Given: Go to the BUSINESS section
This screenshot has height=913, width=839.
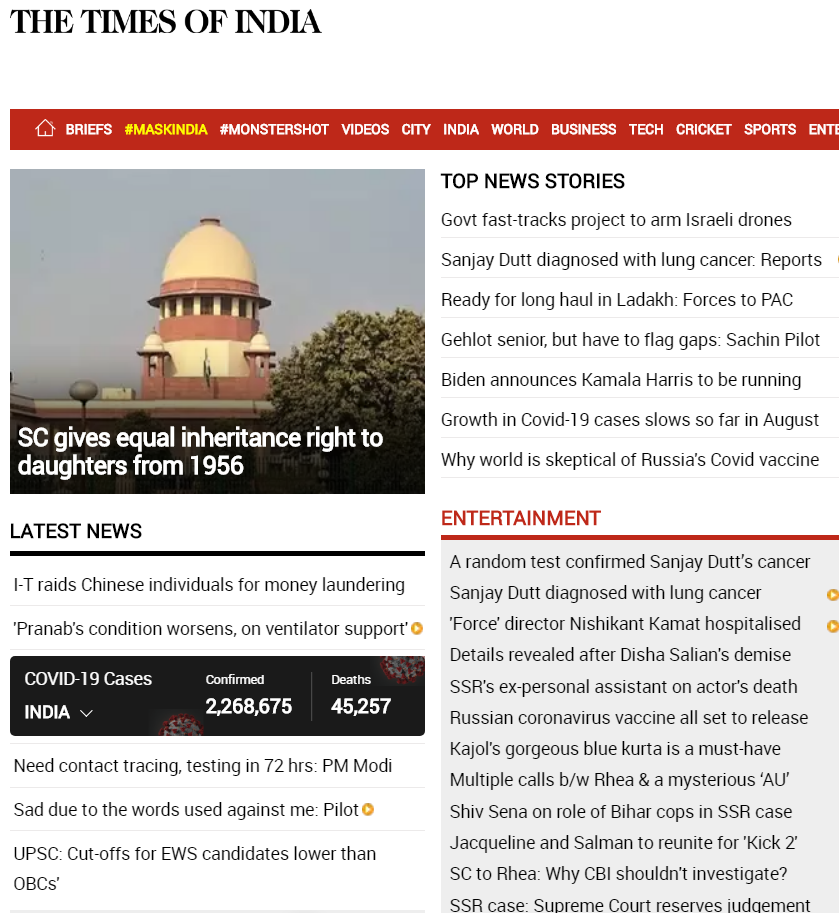Looking at the screenshot, I should pos(583,129).
